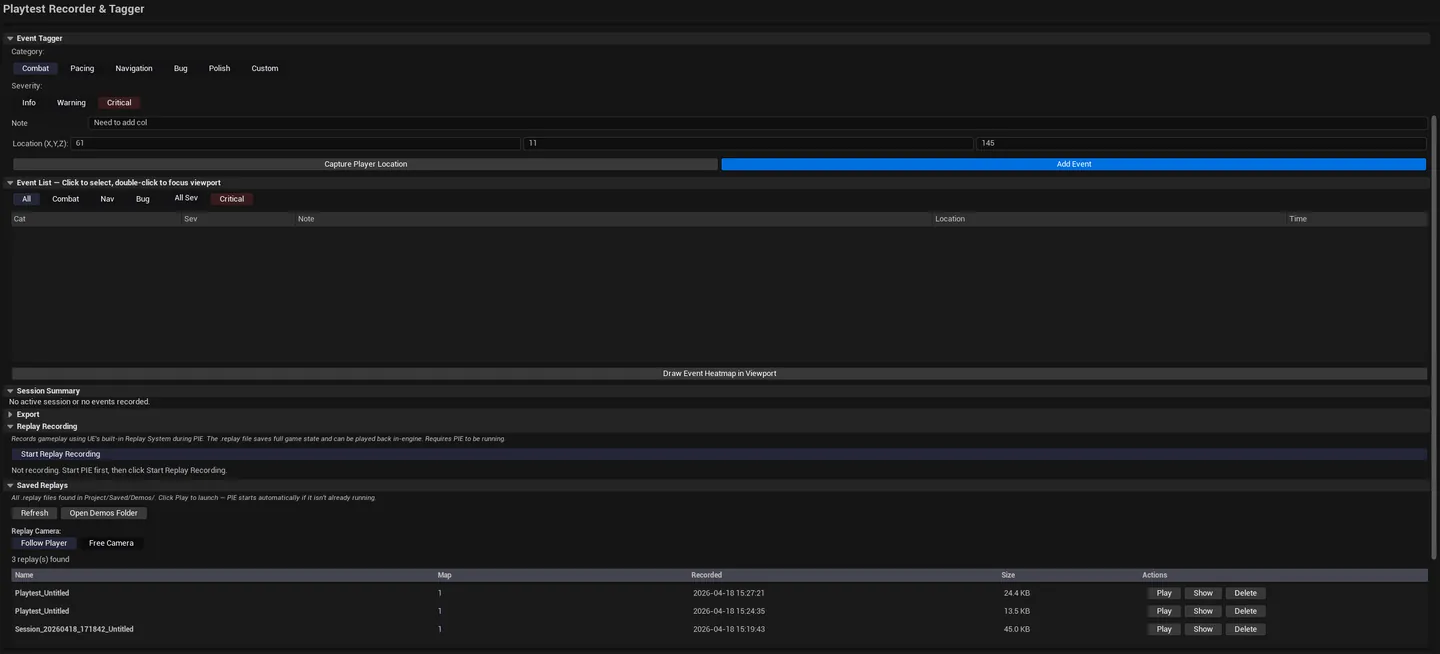Collapse the Saved Replays section
This screenshot has width=1440, height=654.
pyautogui.click(x=10, y=485)
